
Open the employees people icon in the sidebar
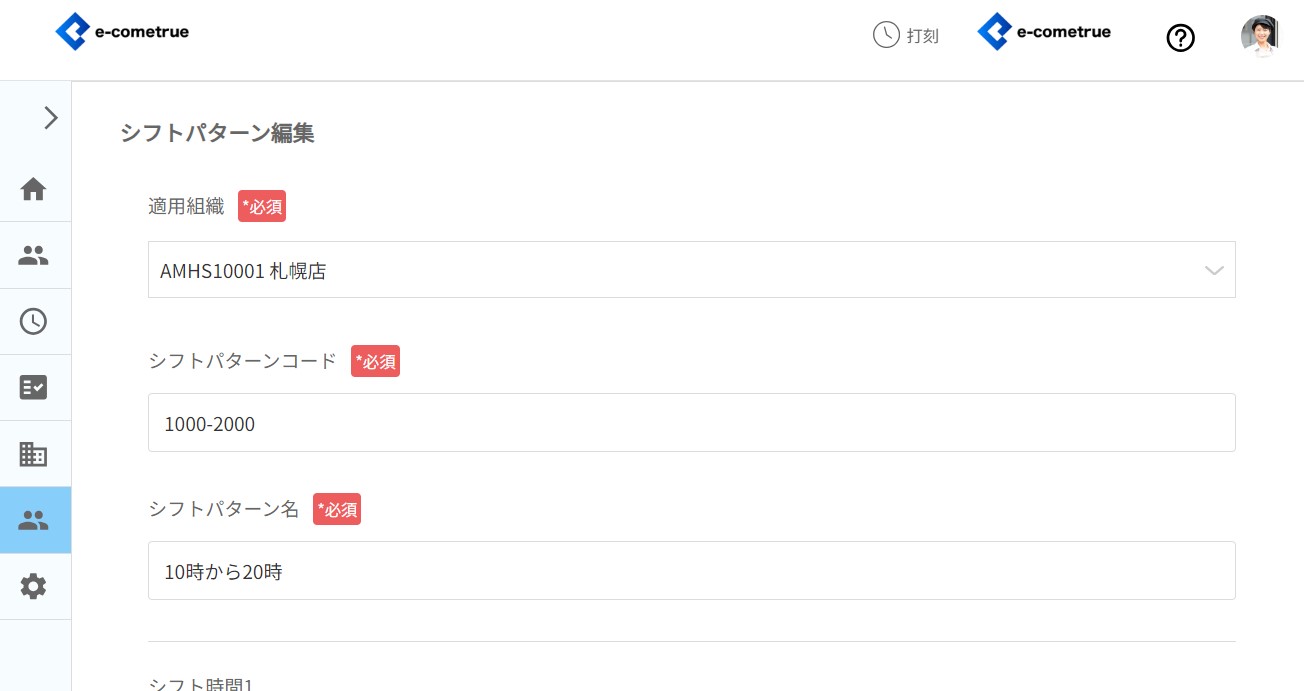(34, 255)
